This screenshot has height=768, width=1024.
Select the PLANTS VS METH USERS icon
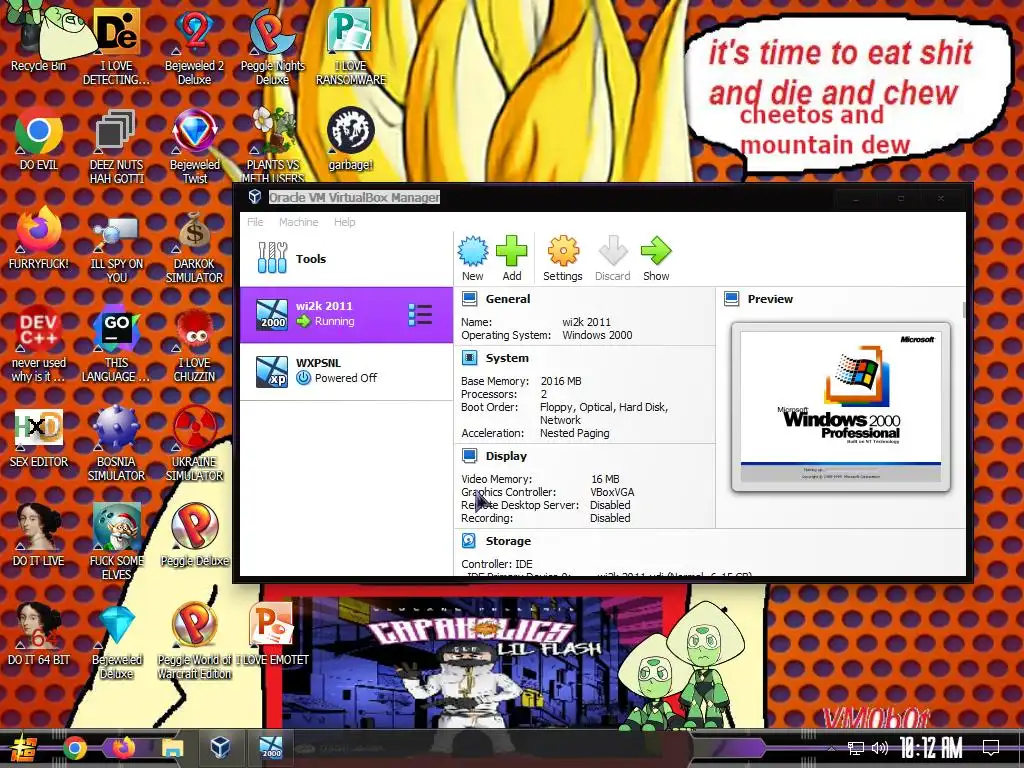click(x=274, y=145)
